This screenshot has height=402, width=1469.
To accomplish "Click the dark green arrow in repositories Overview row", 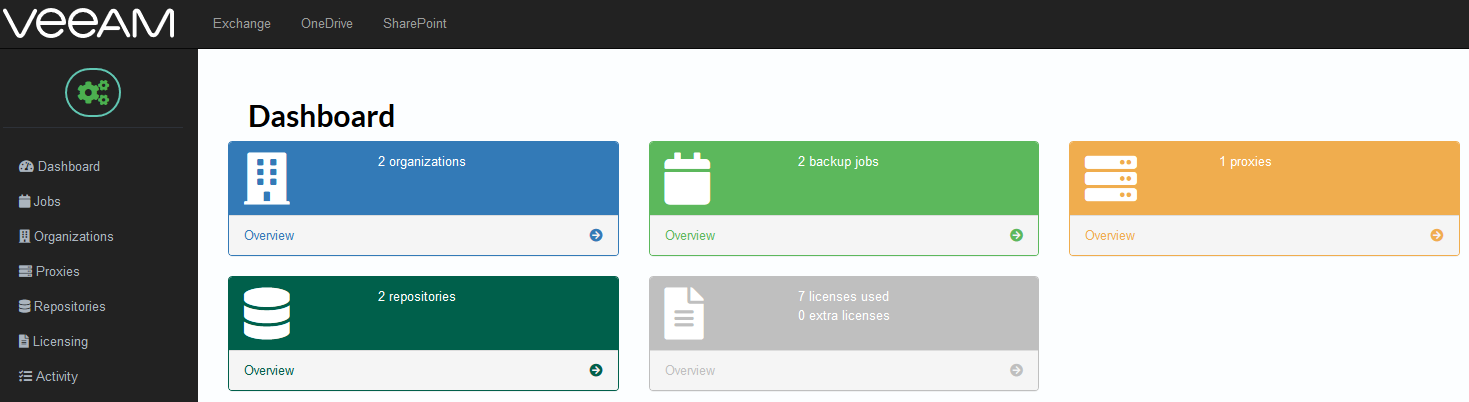I will [x=596, y=370].
